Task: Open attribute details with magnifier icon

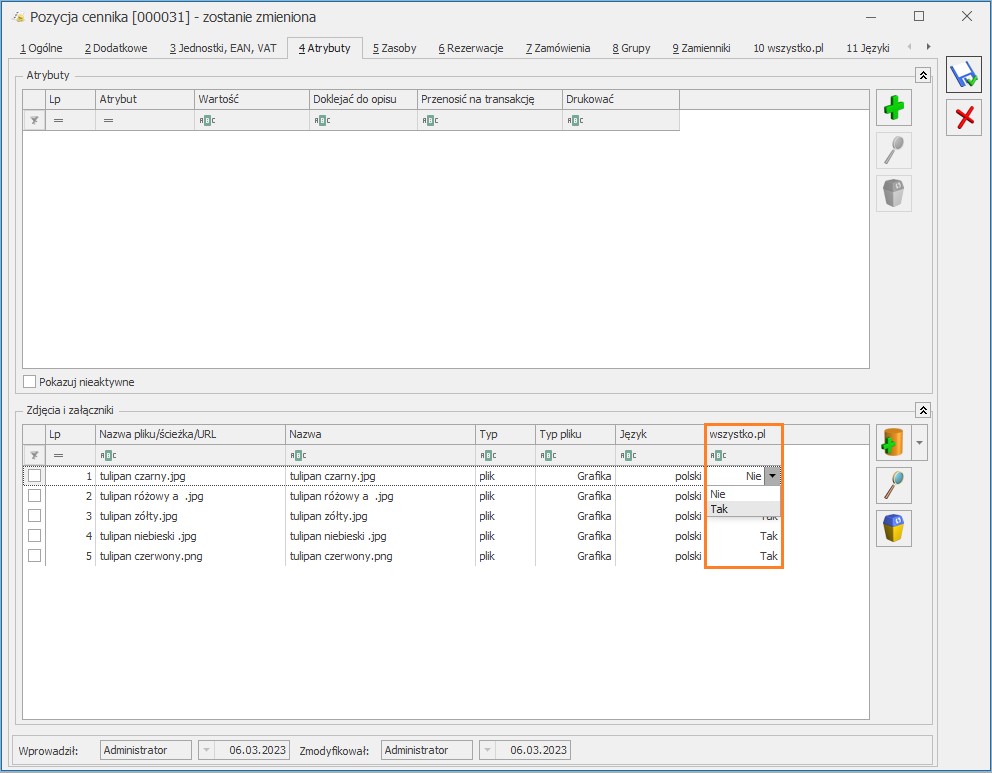Action: (x=893, y=150)
